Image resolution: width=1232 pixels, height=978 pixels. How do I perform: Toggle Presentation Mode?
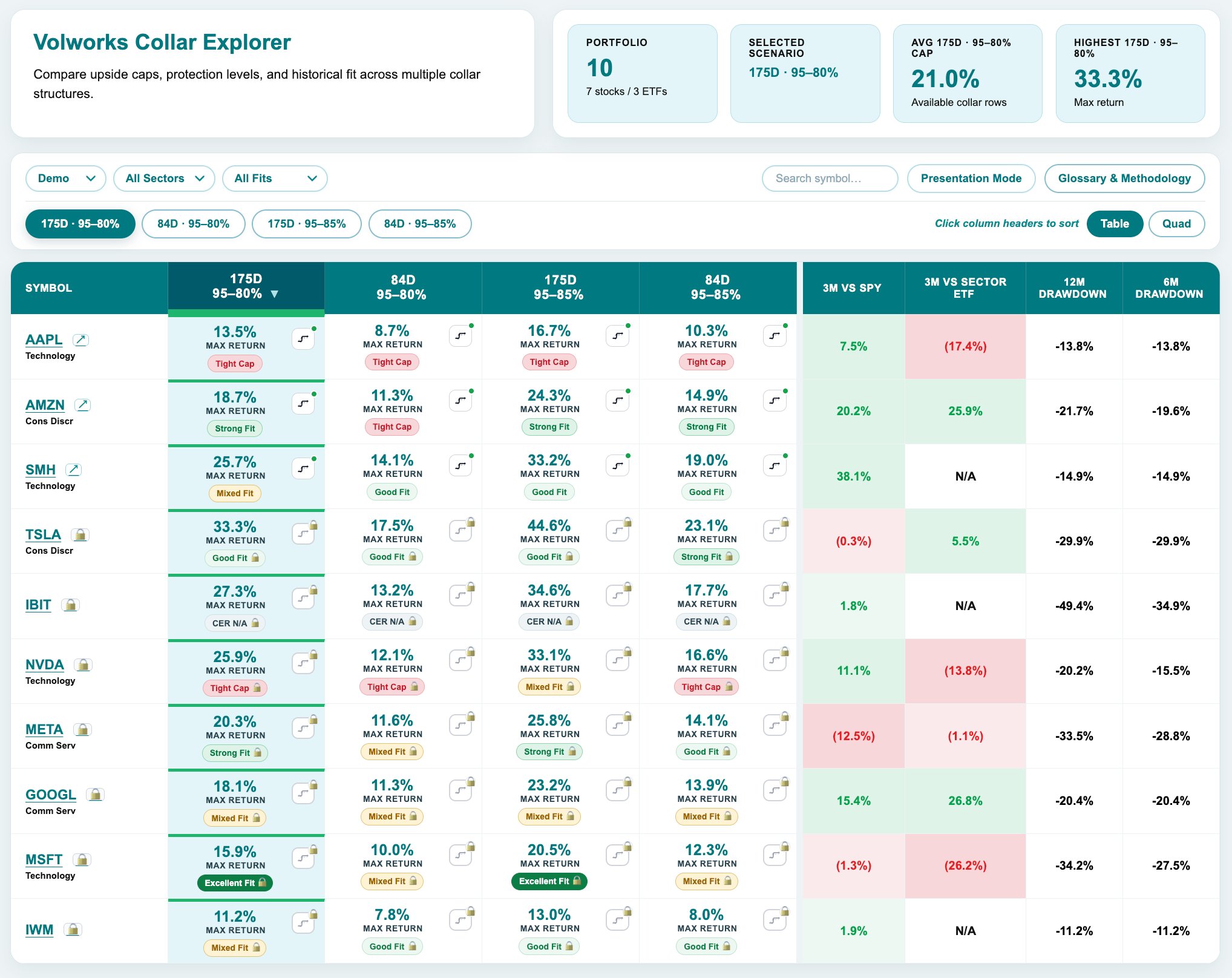tap(971, 179)
